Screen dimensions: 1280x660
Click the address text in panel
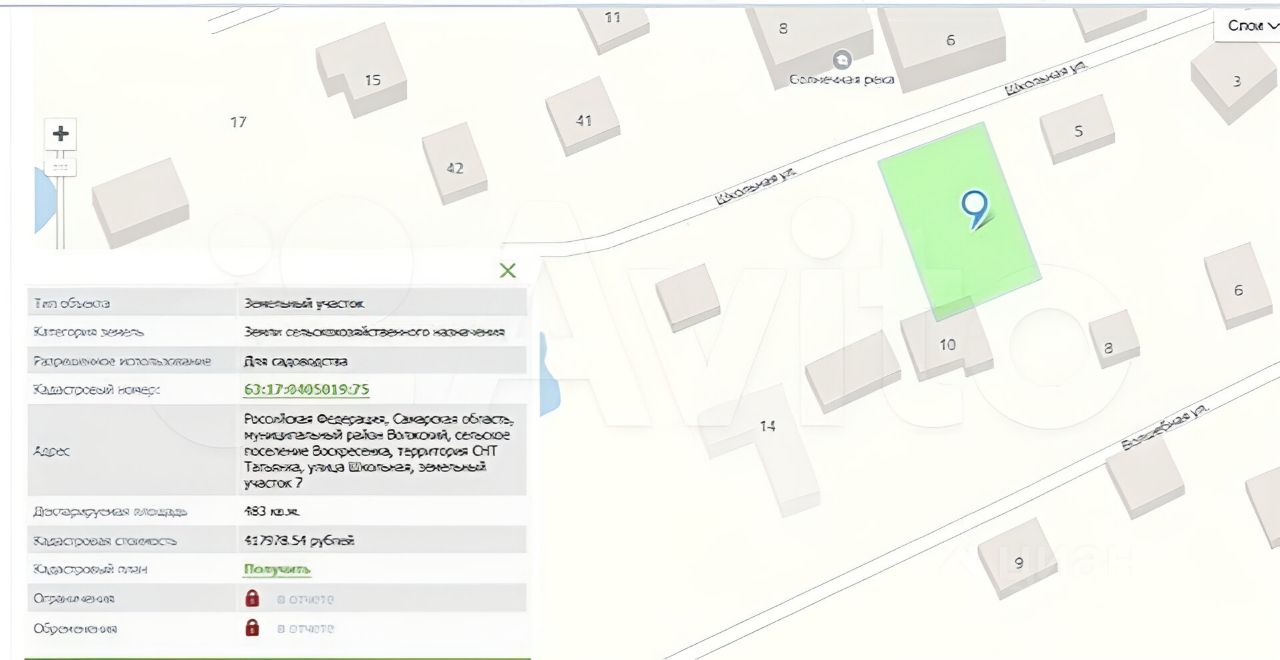[x=378, y=451]
